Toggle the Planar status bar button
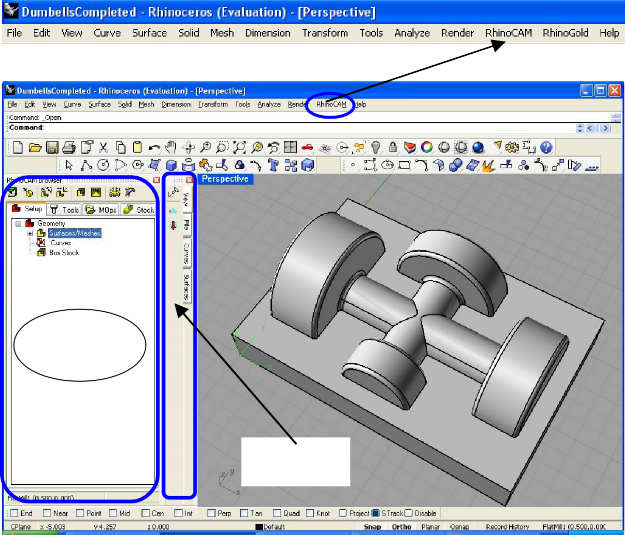 pos(430,527)
